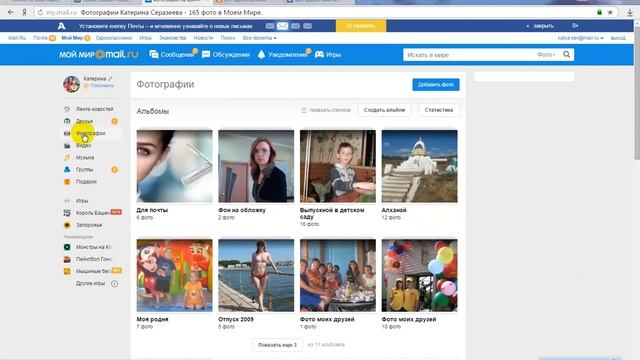Reload the page in the address bar
640x360 pixels.
pyautogui.click(x=40, y=13)
